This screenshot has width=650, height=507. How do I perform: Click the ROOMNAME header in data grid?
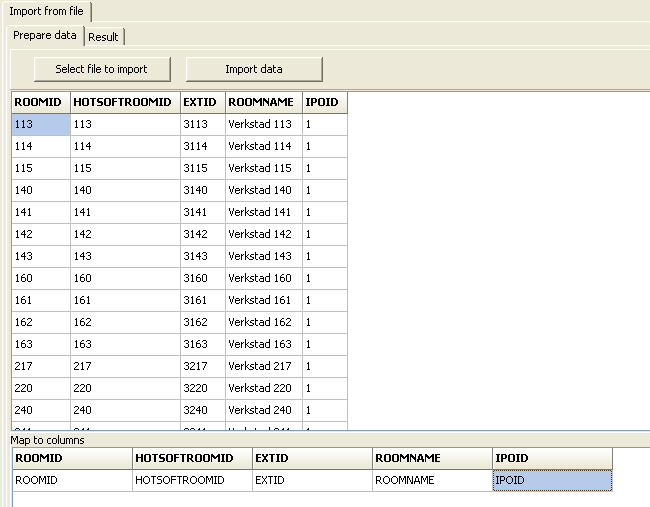(x=262, y=102)
